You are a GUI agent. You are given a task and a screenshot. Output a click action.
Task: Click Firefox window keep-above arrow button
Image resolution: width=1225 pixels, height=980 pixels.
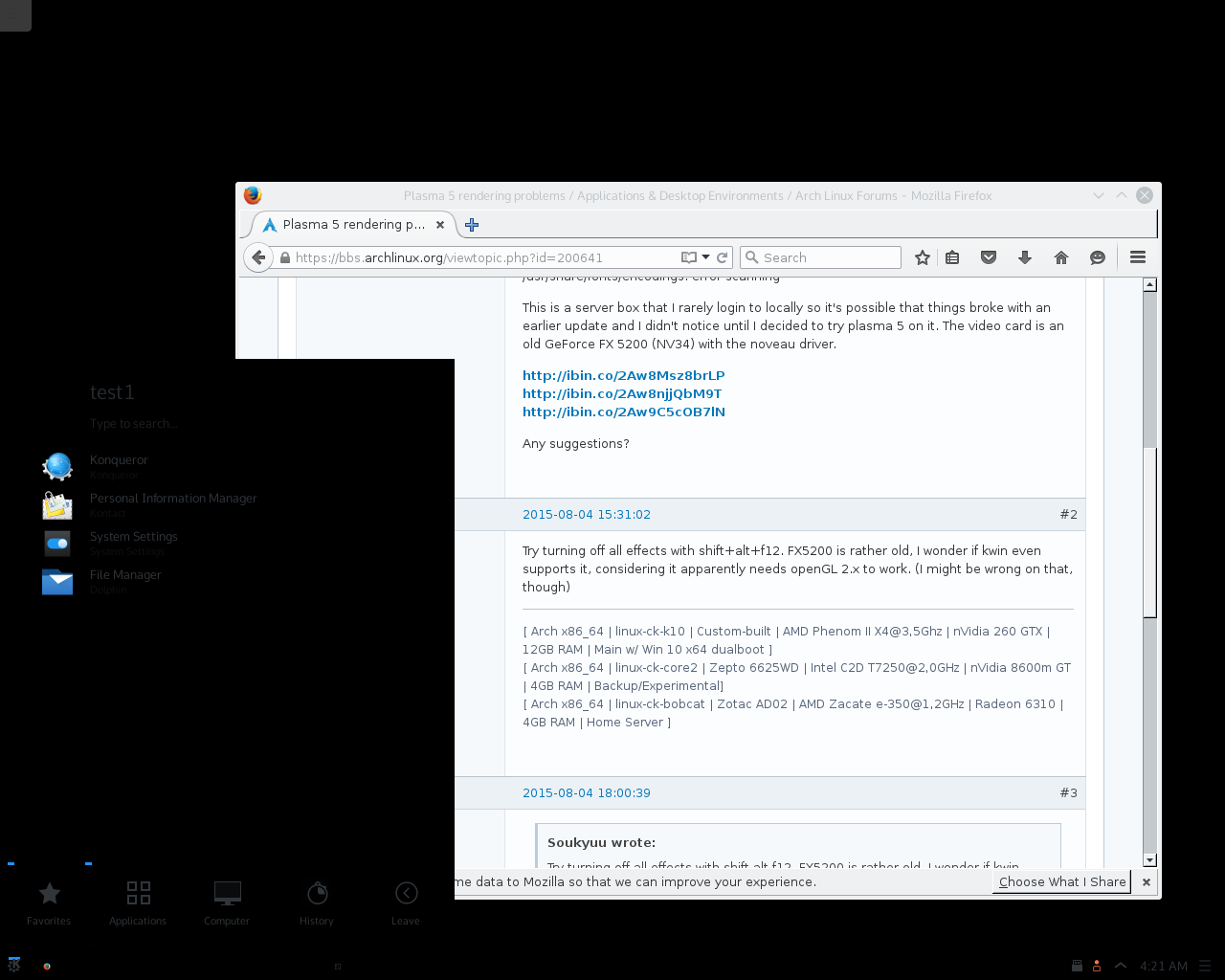point(1122,195)
